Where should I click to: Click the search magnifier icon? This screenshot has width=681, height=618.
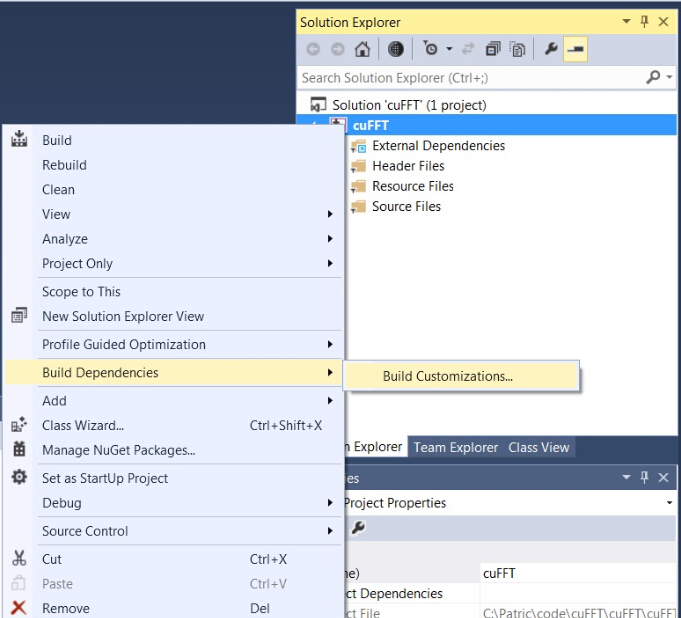[653, 77]
